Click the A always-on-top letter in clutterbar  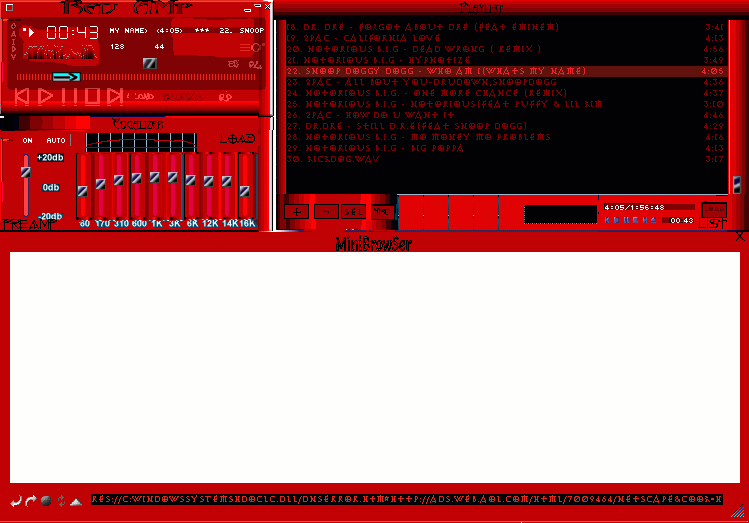click(13, 34)
